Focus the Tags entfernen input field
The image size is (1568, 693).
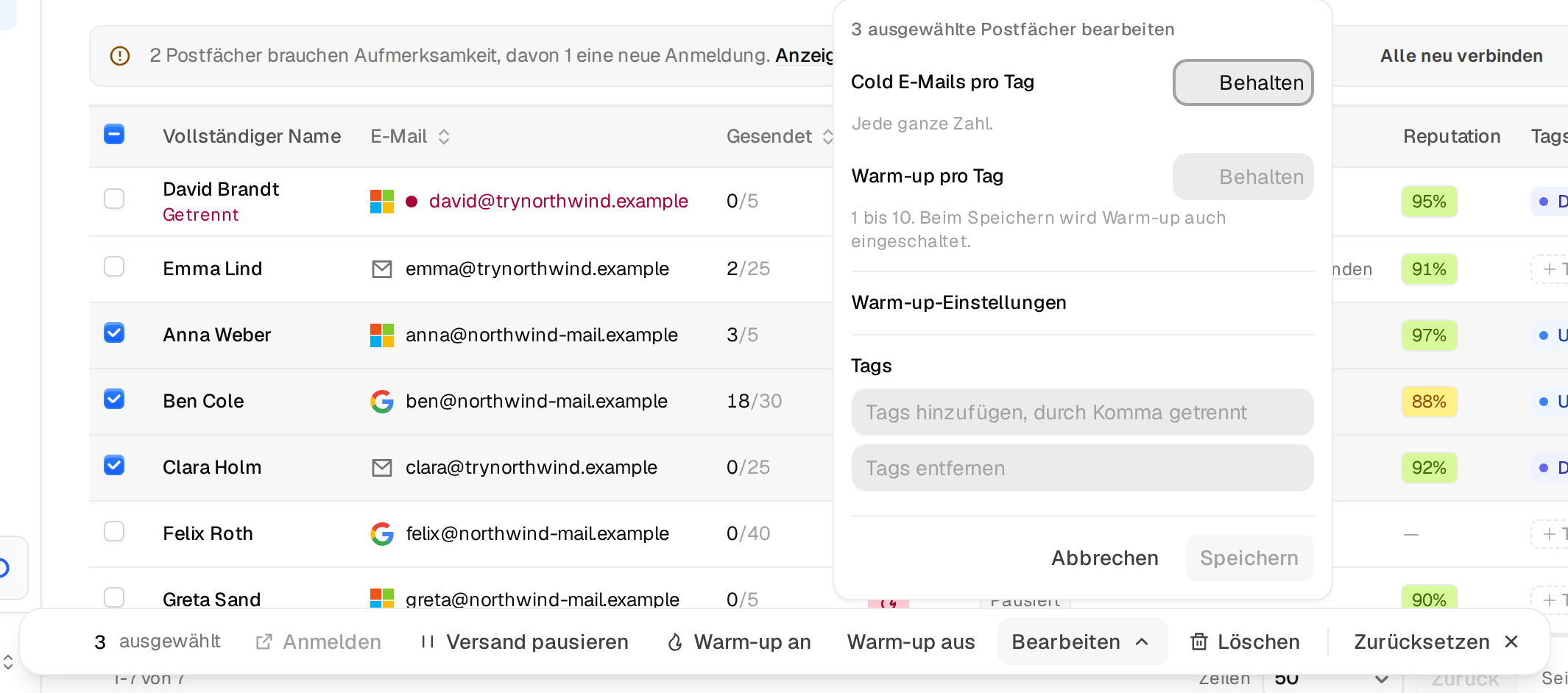(1082, 469)
